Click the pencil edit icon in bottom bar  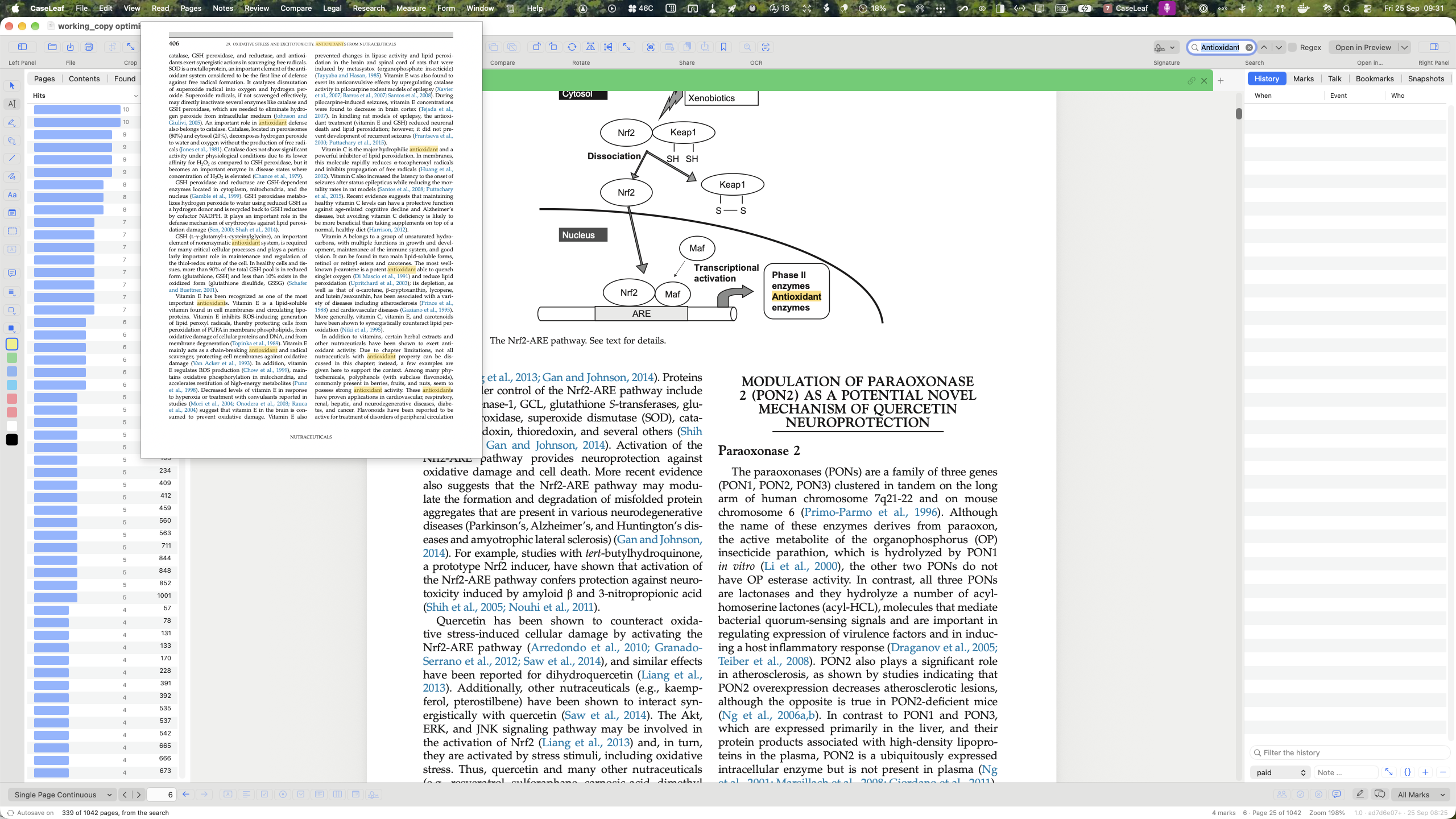1360,795
